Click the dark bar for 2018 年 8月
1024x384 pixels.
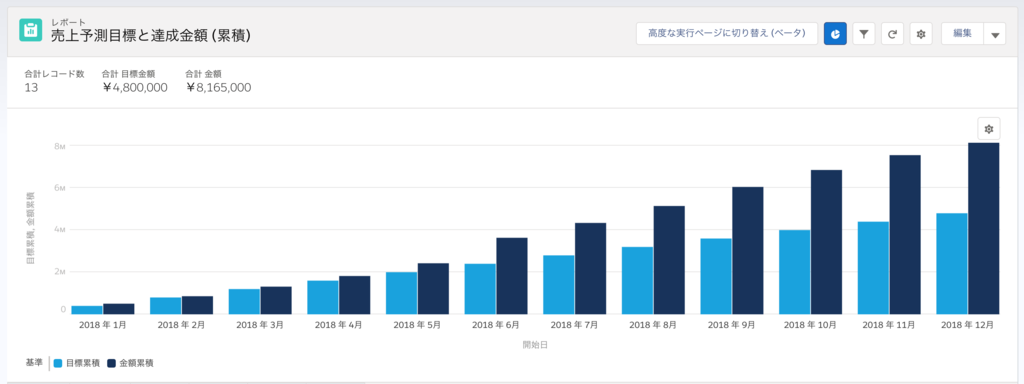point(669,260)
